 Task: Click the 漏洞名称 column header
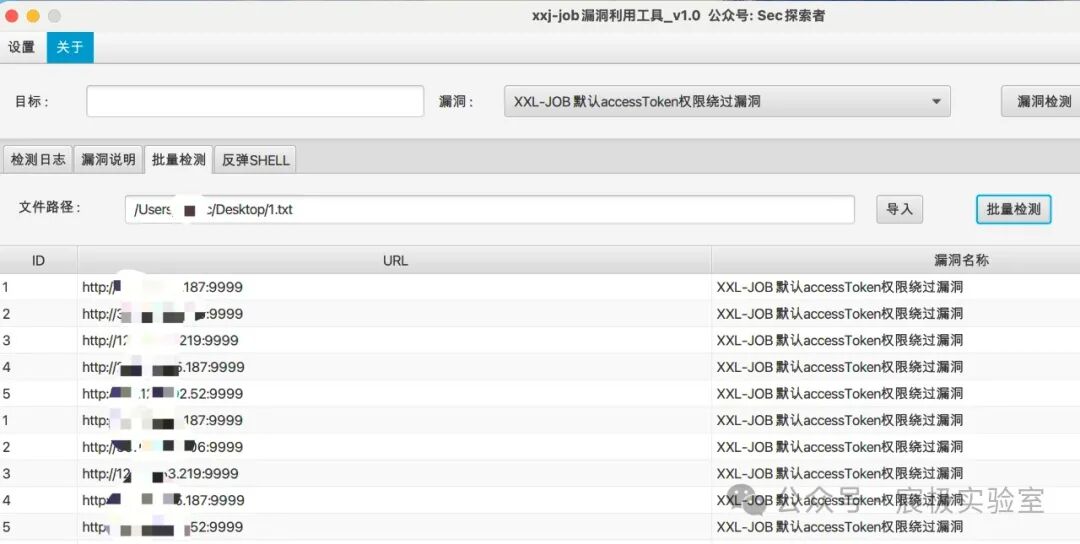click(x=961, y=260)
